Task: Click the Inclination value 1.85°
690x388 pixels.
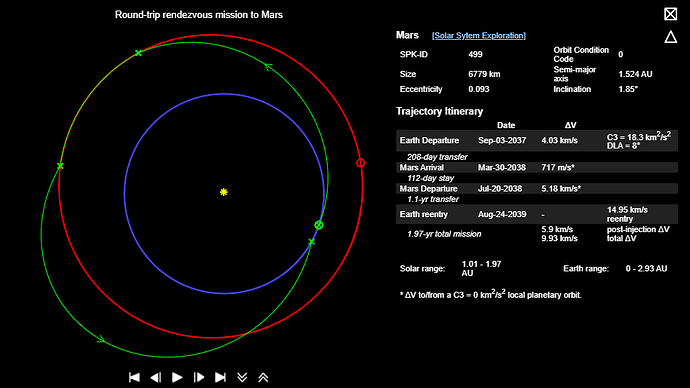Action: pos(628,89)
